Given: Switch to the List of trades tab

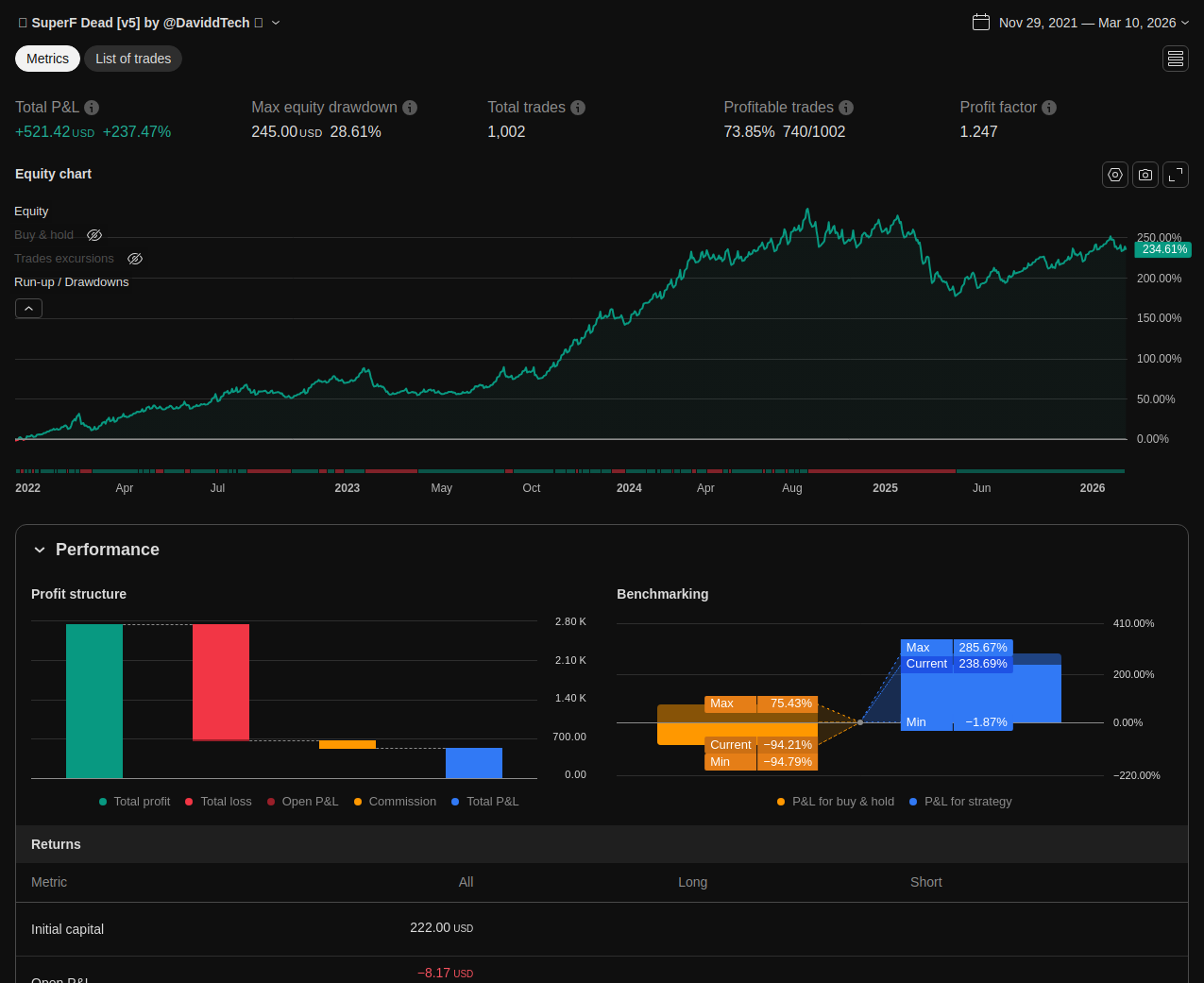Looking at the screenshot, I should click(133, 59).
